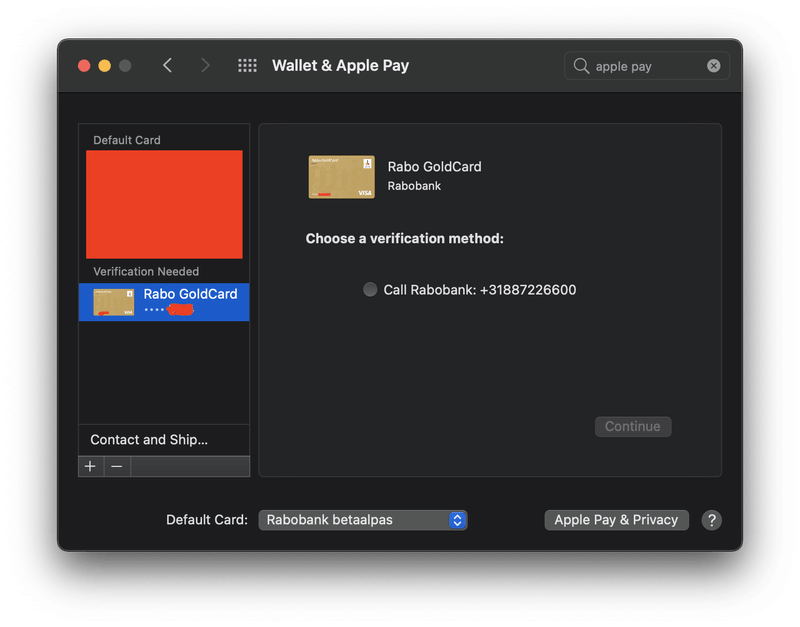
Task: Select the Call Rabobank radio option
Action: (370, 289)
